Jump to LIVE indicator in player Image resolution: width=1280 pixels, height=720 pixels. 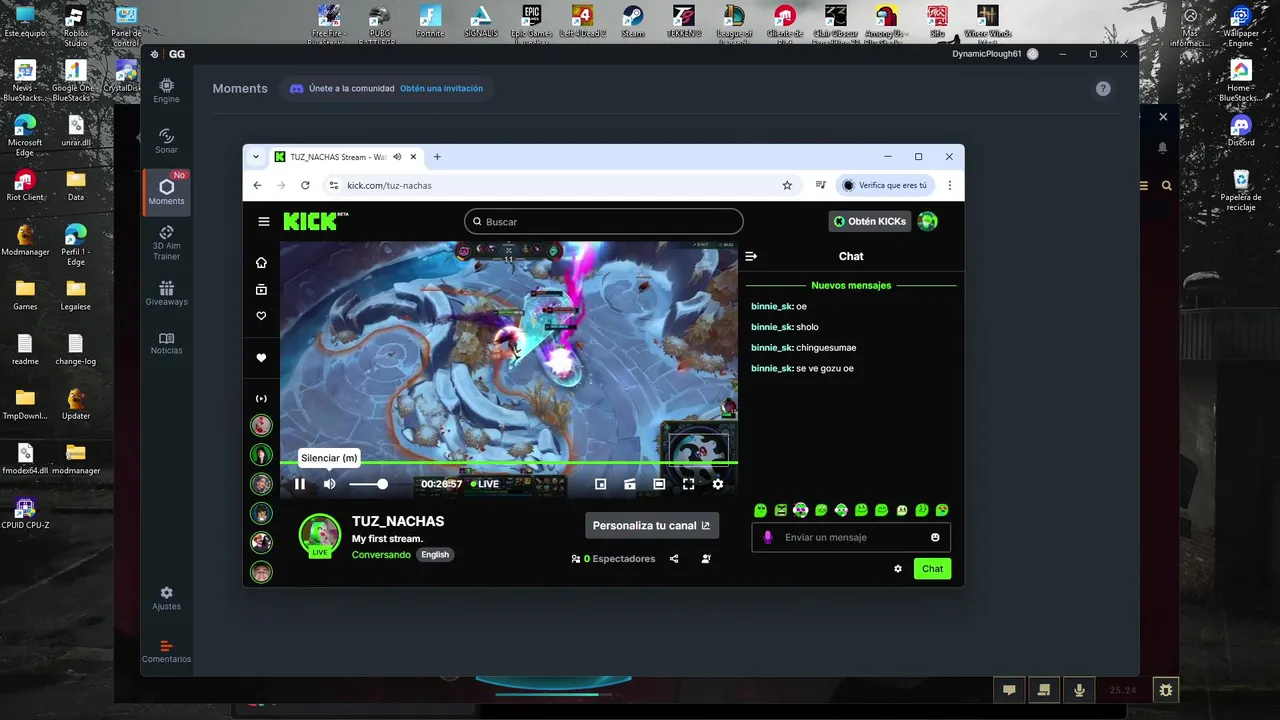pos(485,484)
